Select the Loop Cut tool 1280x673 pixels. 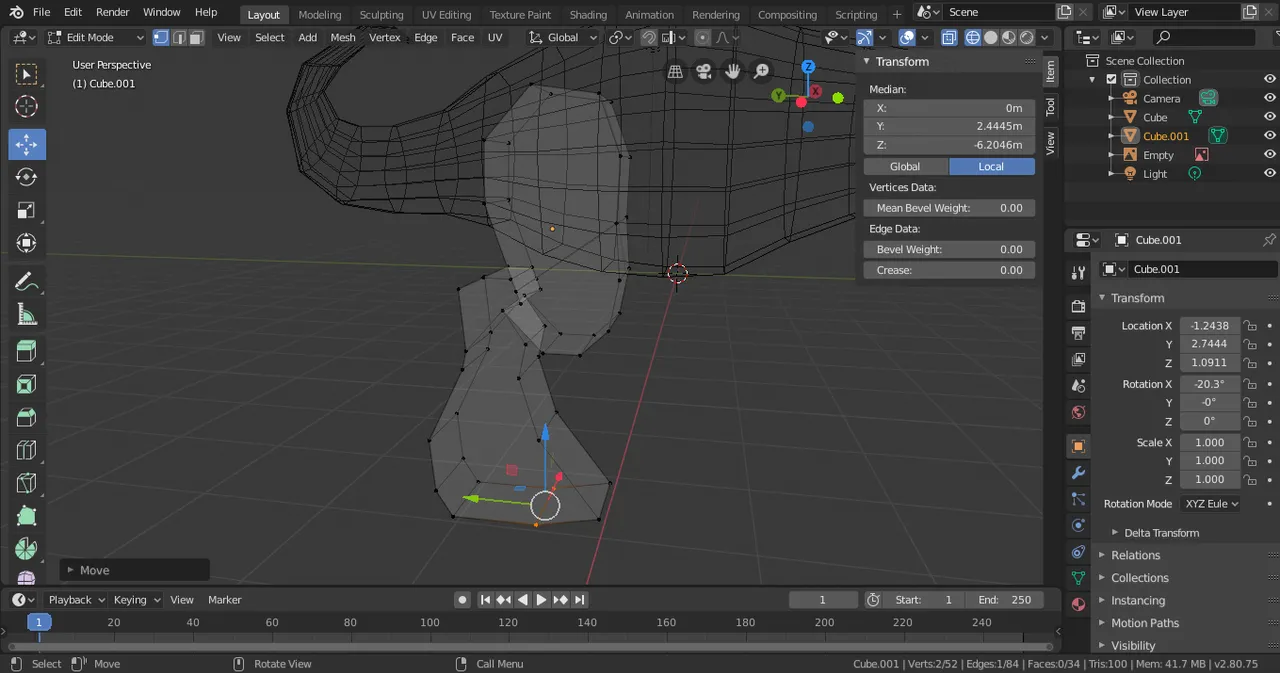27,450
